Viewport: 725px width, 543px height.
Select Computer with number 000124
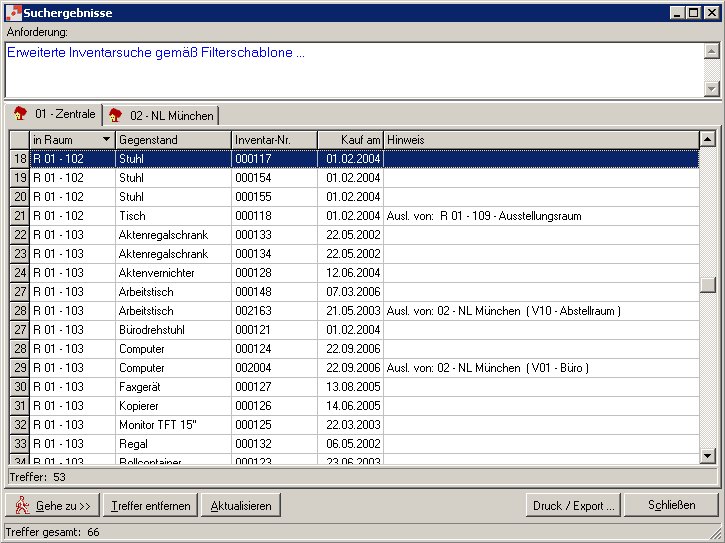click(354, 349)
